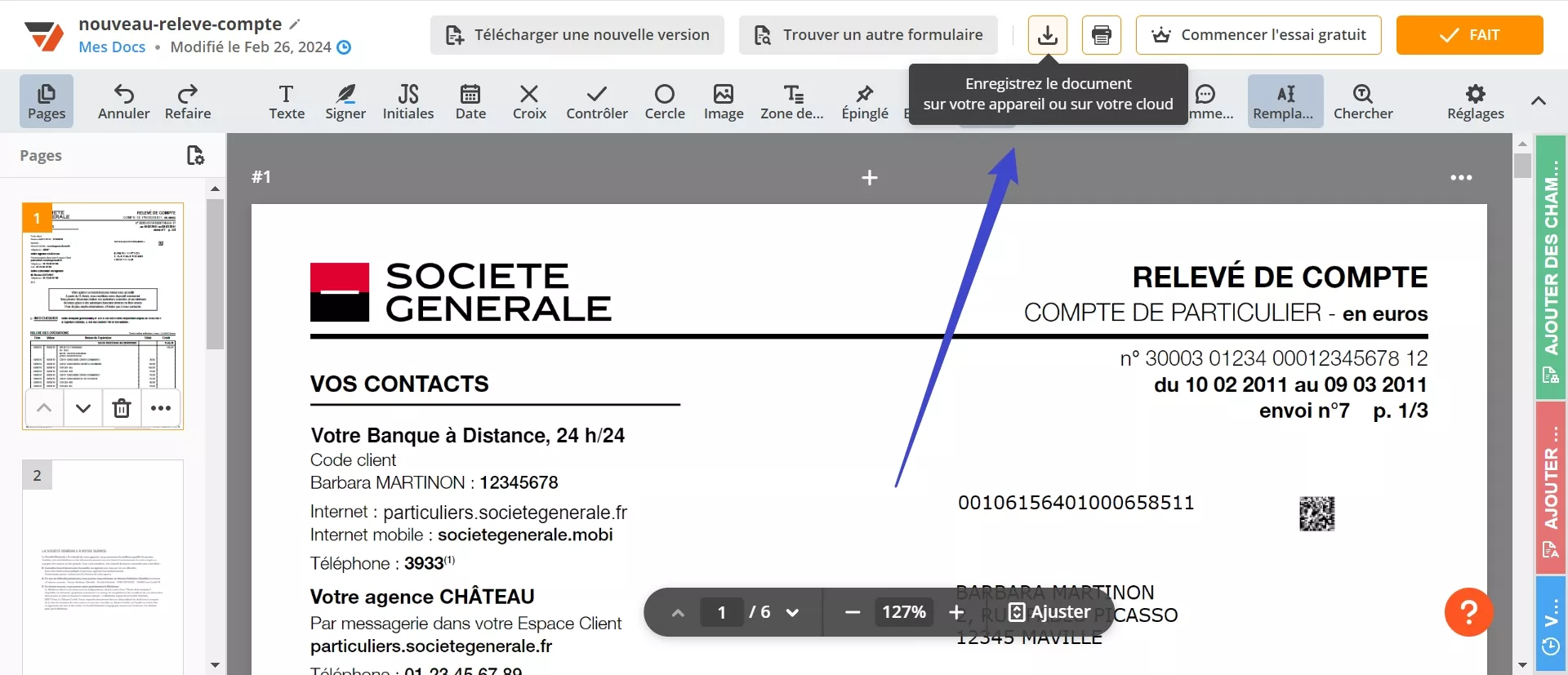Select the Contrôler checkmark tool
Screen dimensions: 1568x675
tap(597, 101)
